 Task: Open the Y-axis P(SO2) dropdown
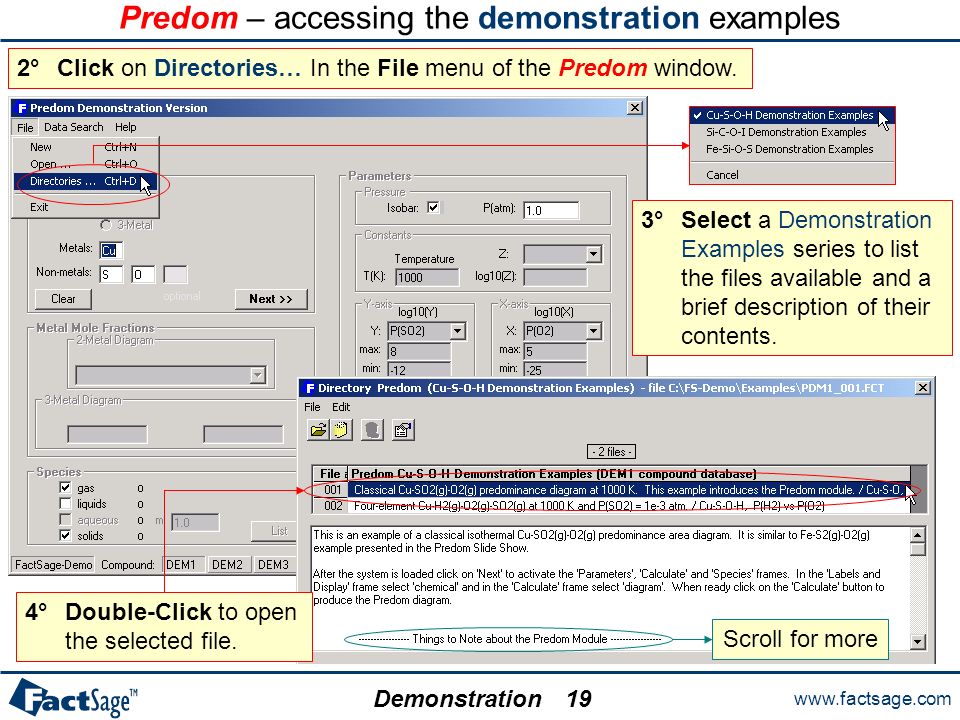(457, 331)
